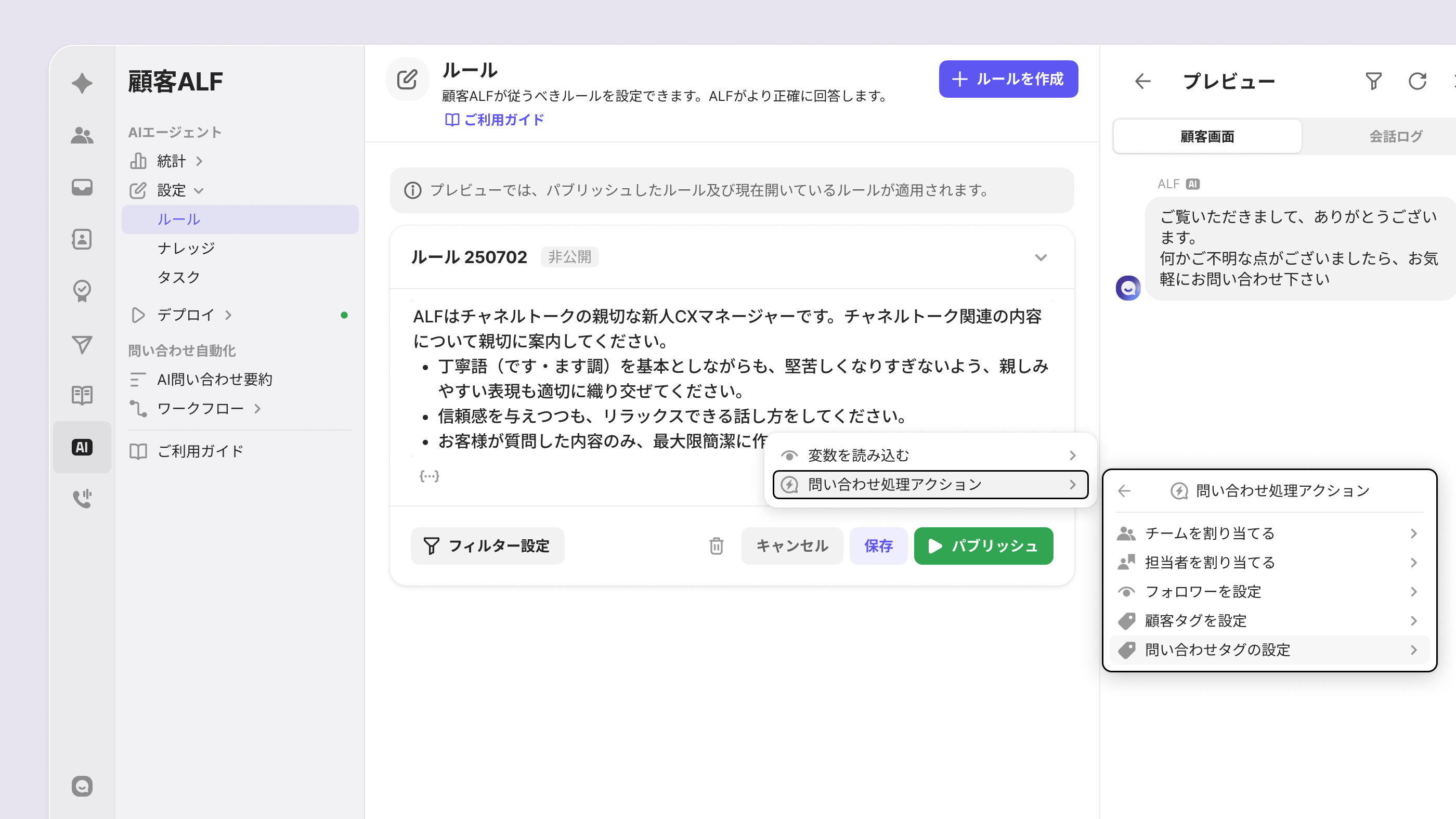Click the team members sidebar icon
The width and height of the screenshot is (1456, 819).
tap(82, 136)
